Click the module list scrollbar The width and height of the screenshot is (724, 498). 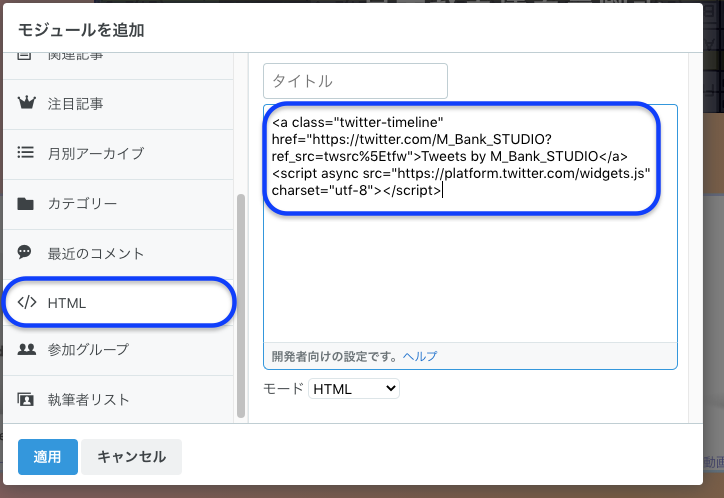[x=241, y=306]
